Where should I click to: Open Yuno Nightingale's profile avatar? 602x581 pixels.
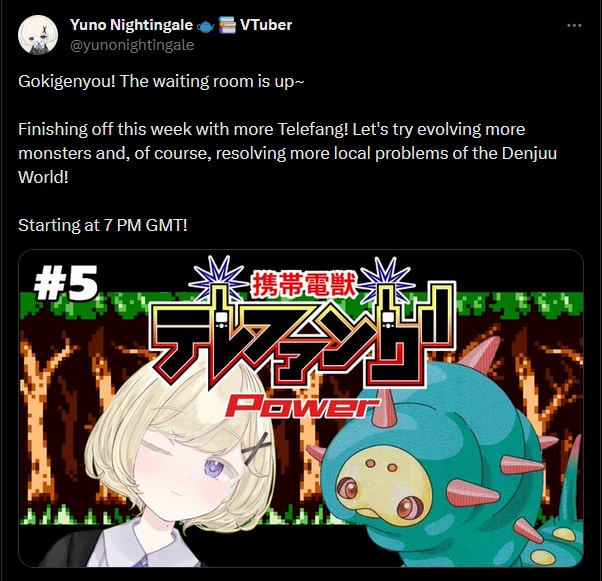(38, 35)
